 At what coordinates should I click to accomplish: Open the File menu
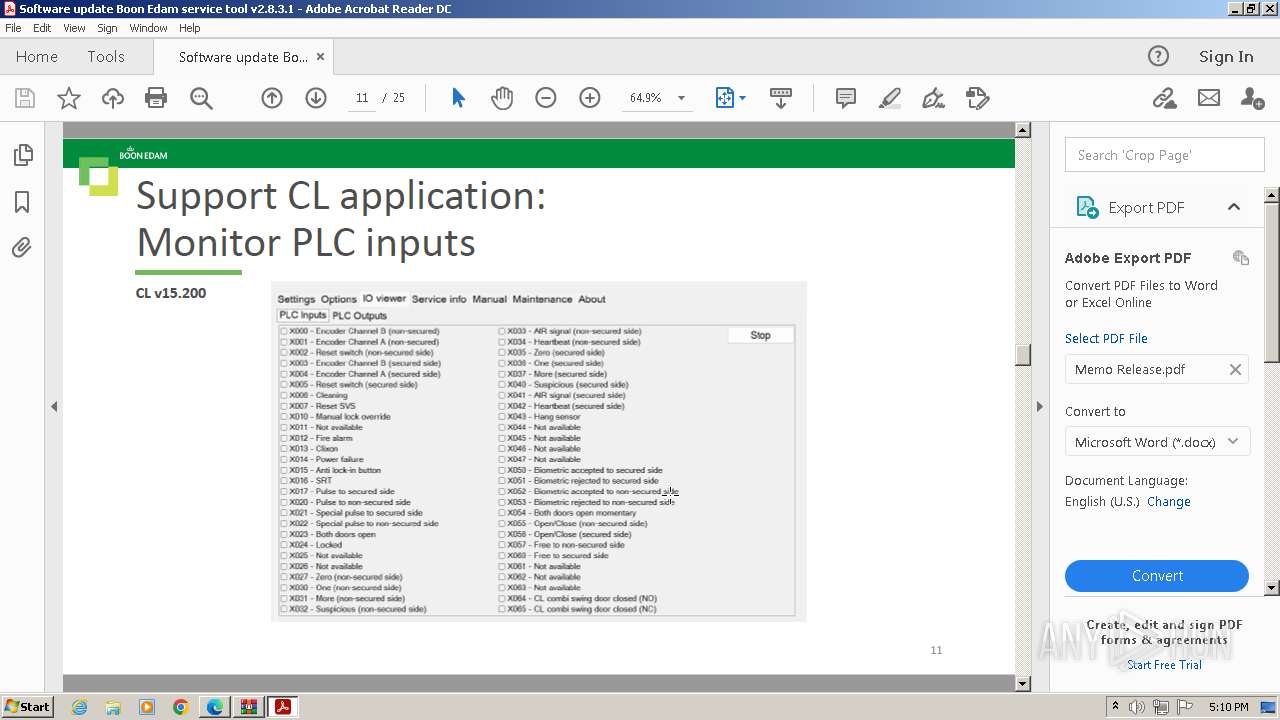(13, 28)
